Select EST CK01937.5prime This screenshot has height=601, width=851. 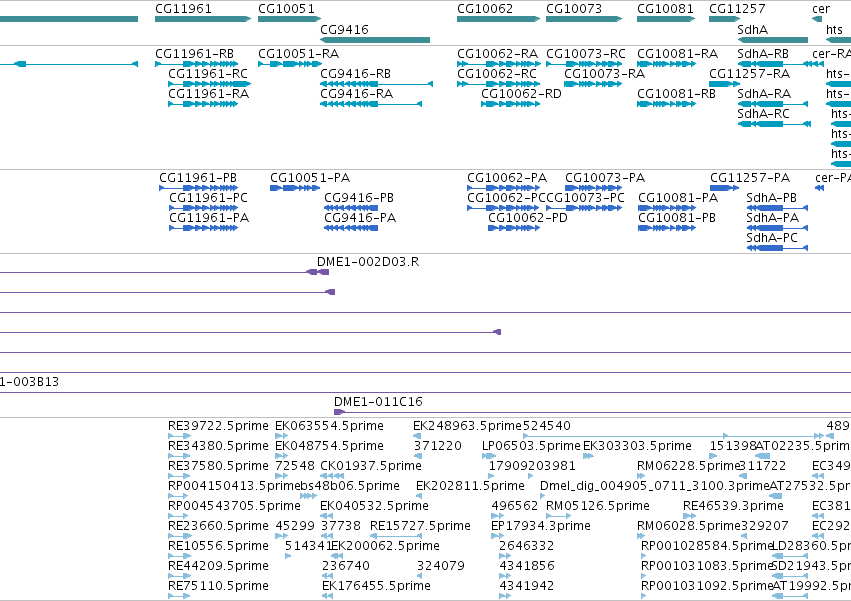tap(332, 476)
